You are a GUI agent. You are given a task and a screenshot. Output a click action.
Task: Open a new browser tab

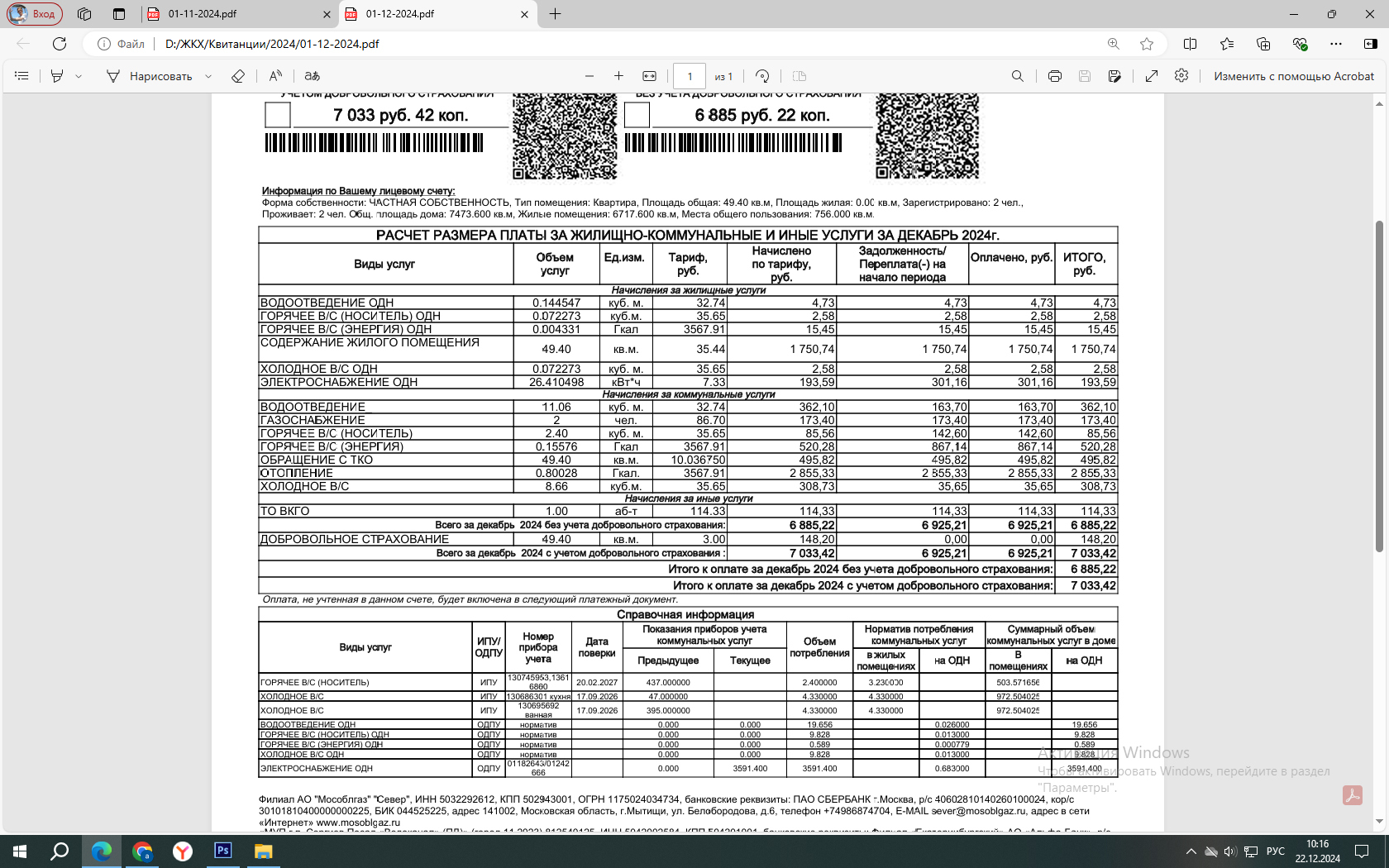pyautogui.click(x=555, y=14)
